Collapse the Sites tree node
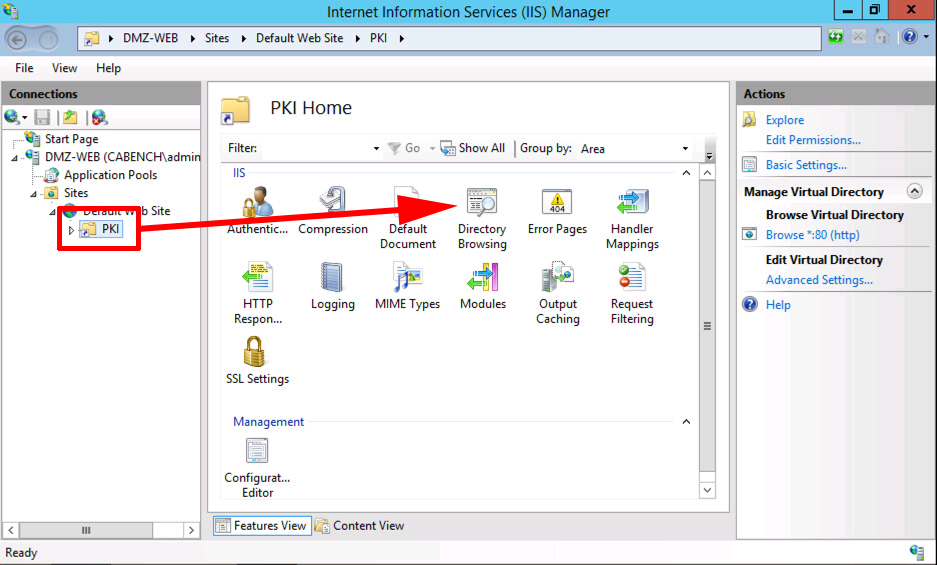Screen dimensions: 937x565 click(x=33, y=194)
